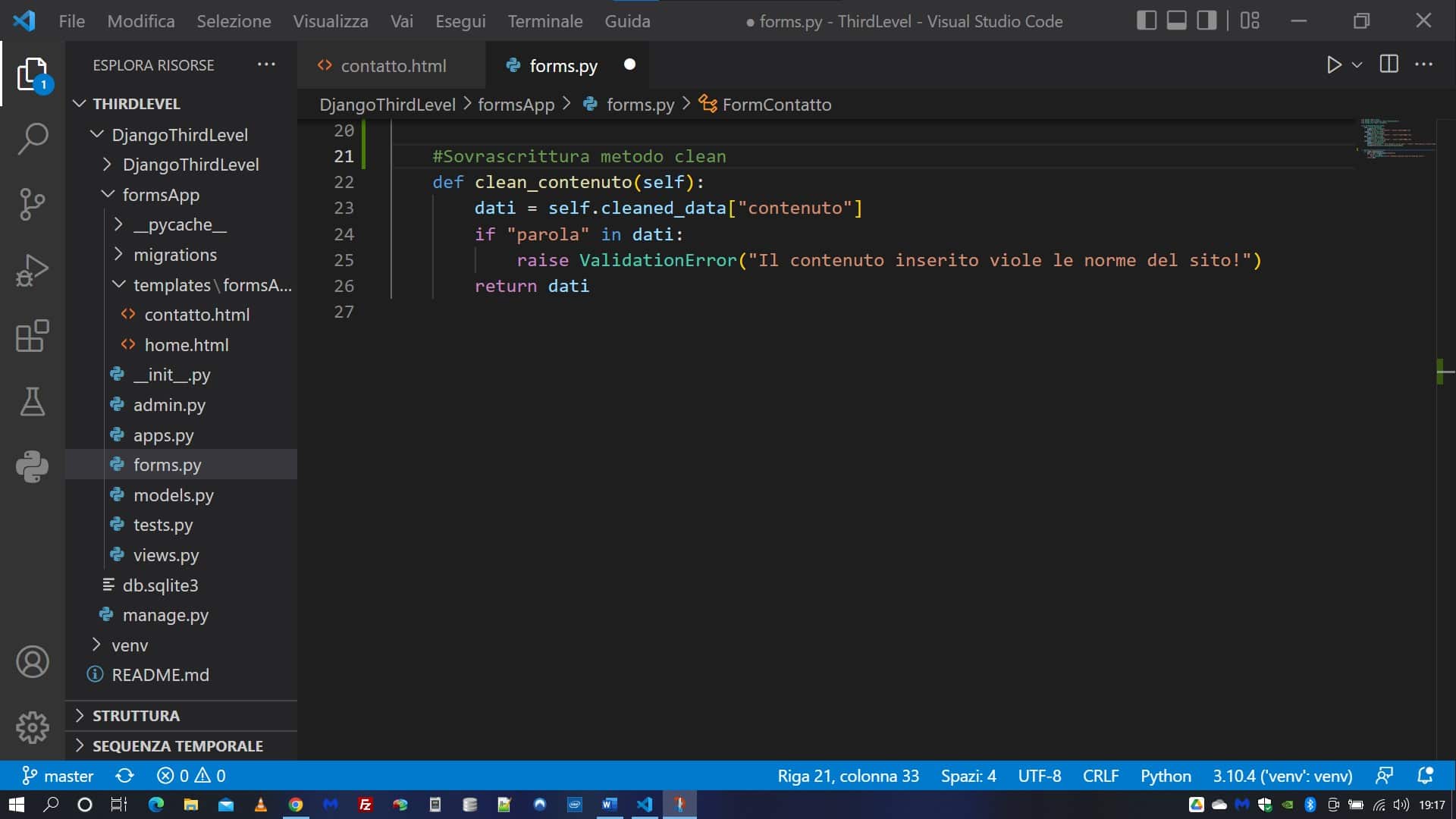Change encoding via UTF-8 indicator
The height and width of the screenshot is (819, 1456).
(x=1040, y=776)
